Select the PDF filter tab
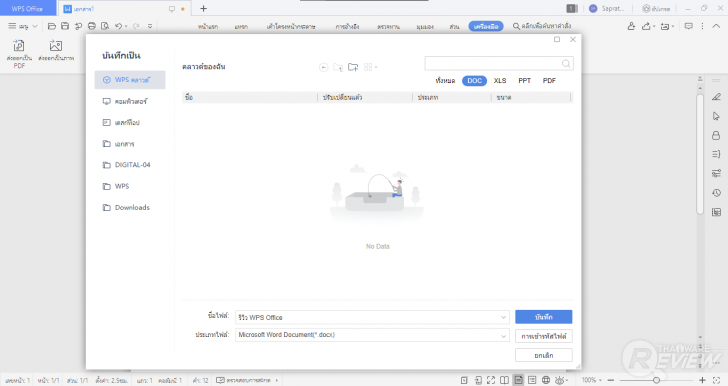 549,81
